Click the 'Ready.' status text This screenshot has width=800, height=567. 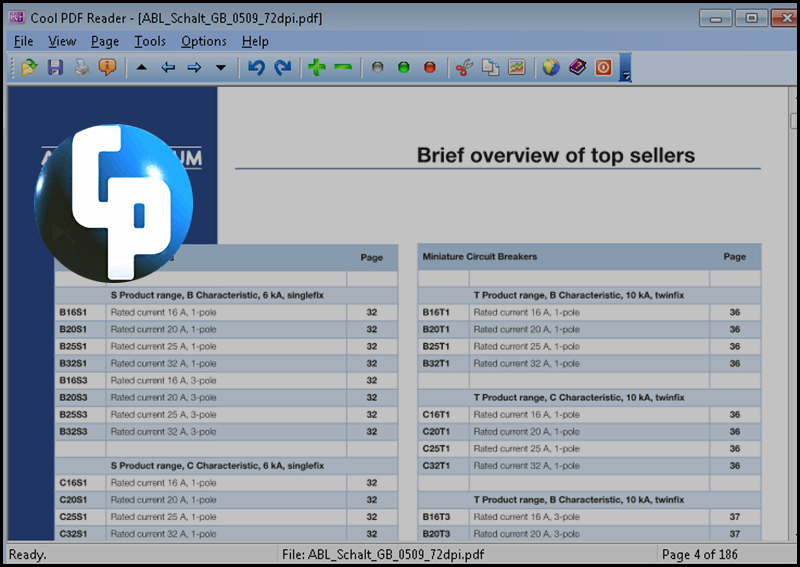(x=28, y=555)
